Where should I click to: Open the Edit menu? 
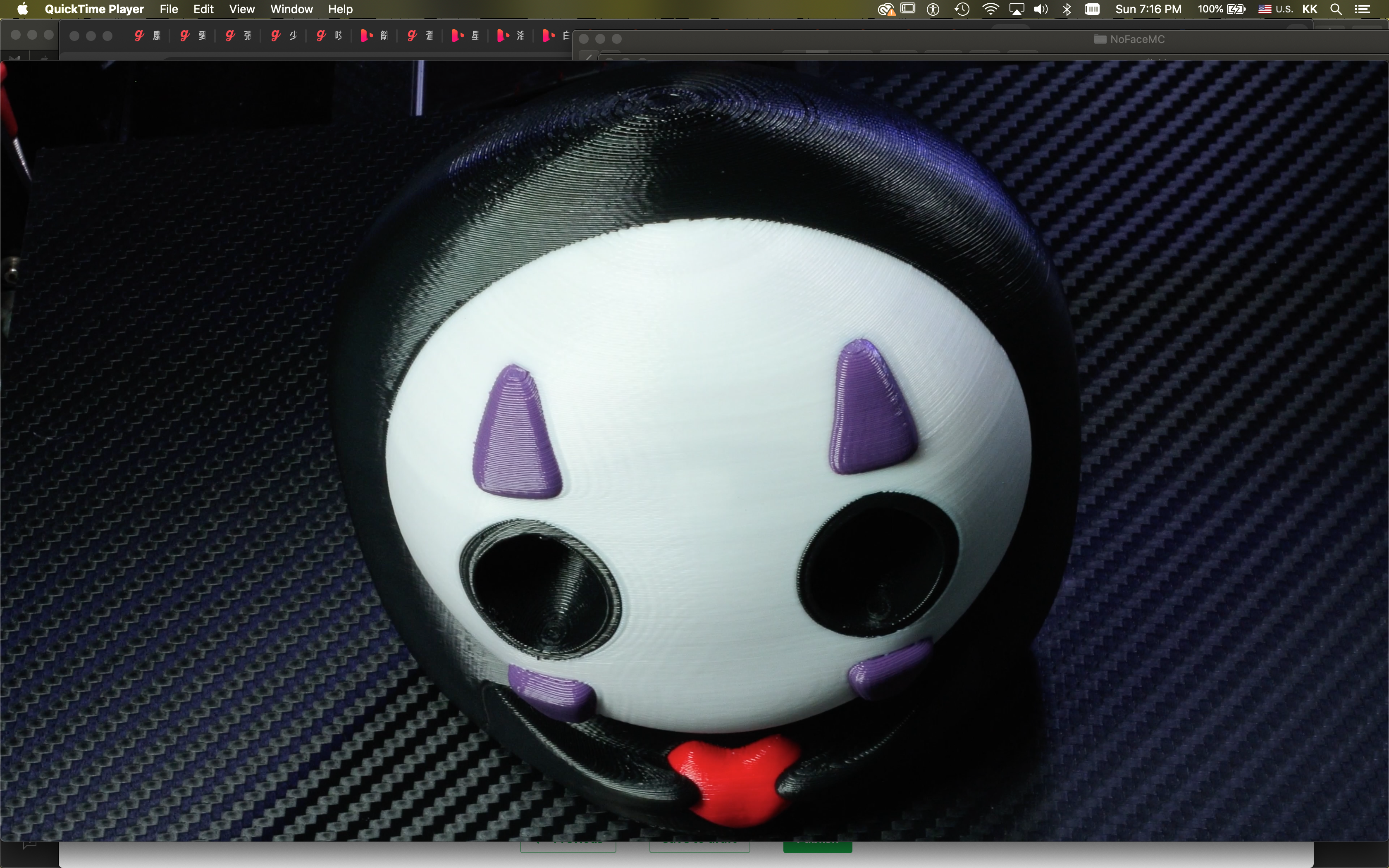tap(203, 9)
